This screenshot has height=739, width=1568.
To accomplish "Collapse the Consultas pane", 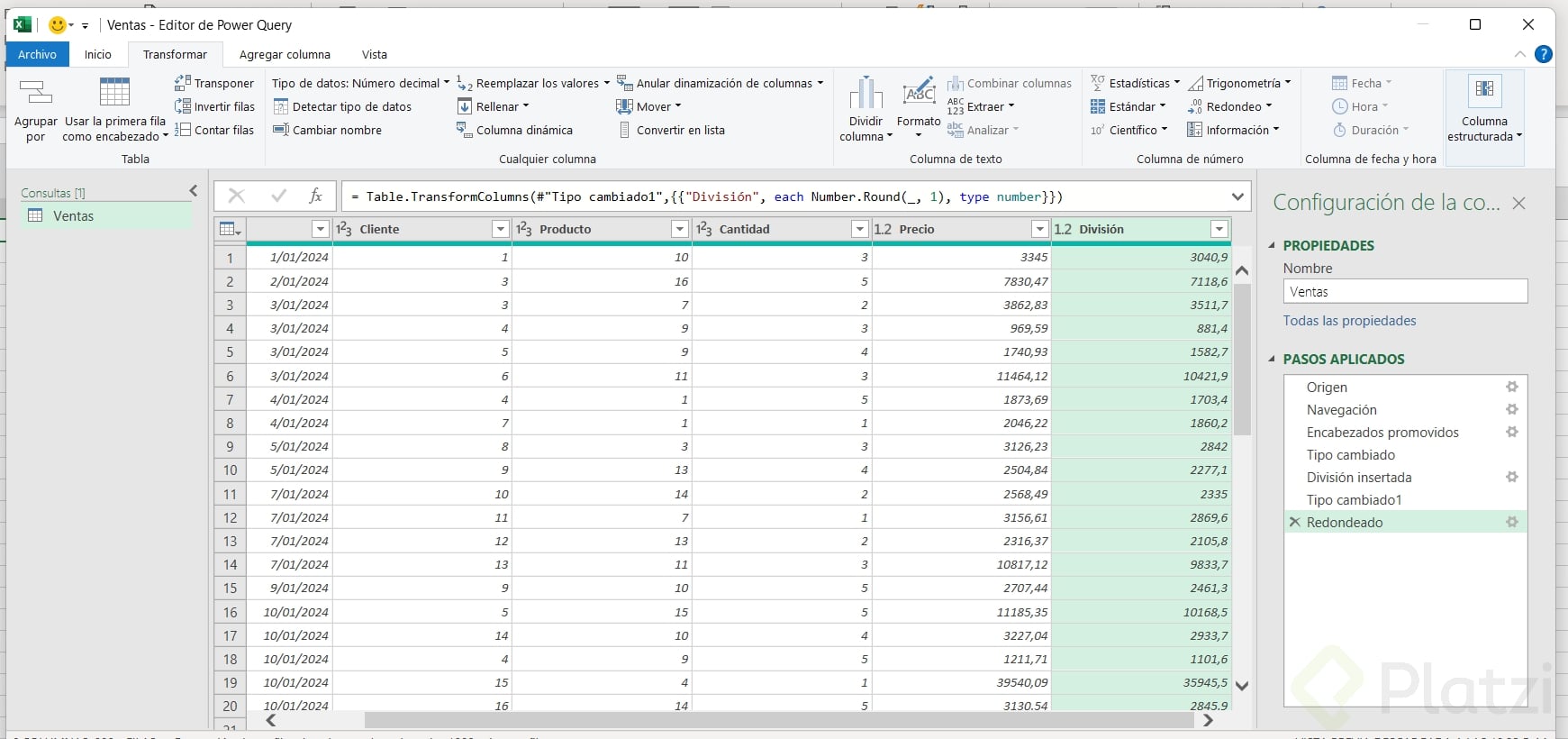I will click(x=193, y=191).
